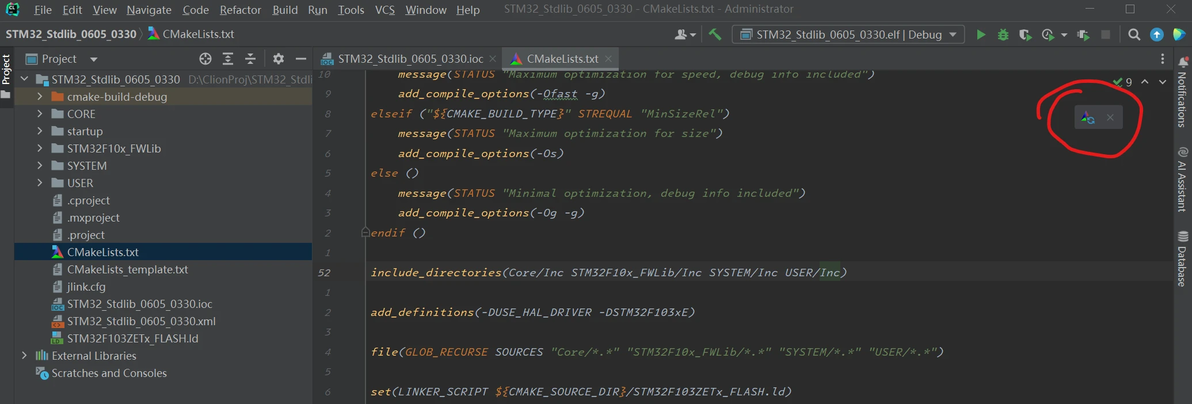Expand the STM32F10x_FWLib folder
This screenshot has height=404, width=1192.
point(40,149)
